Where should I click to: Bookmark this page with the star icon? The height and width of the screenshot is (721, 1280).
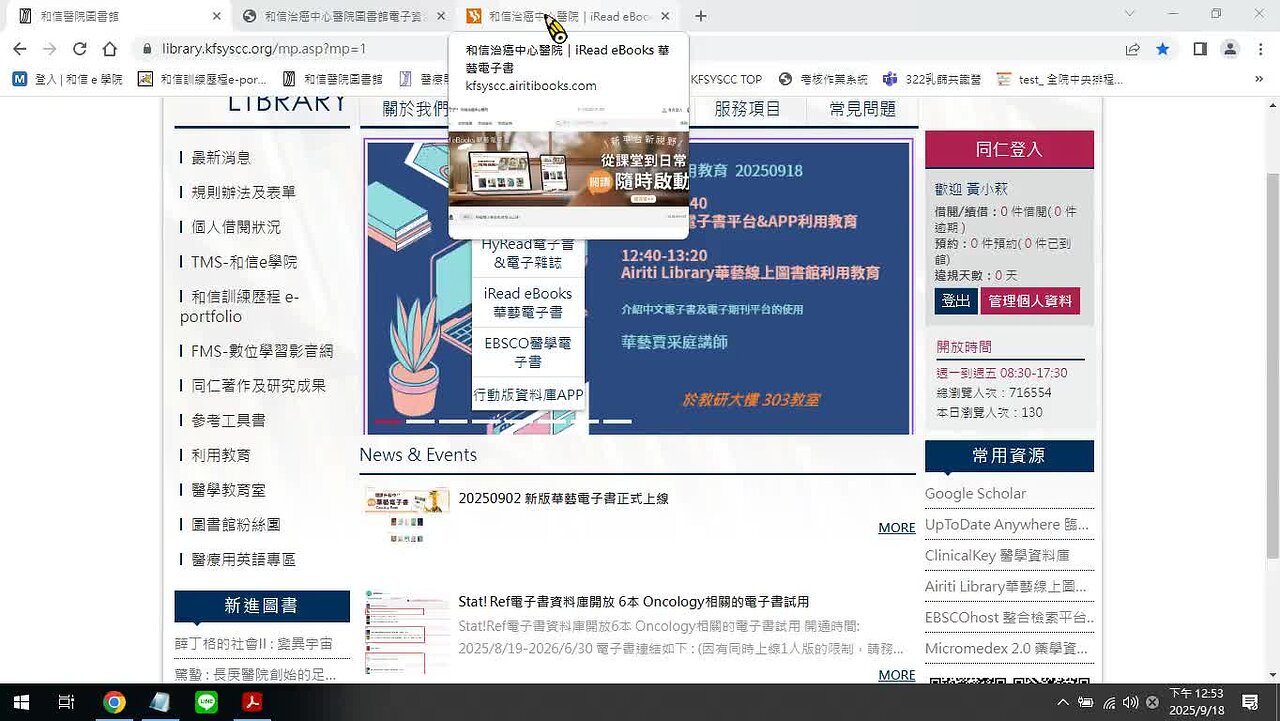(x=1162, y=48)
